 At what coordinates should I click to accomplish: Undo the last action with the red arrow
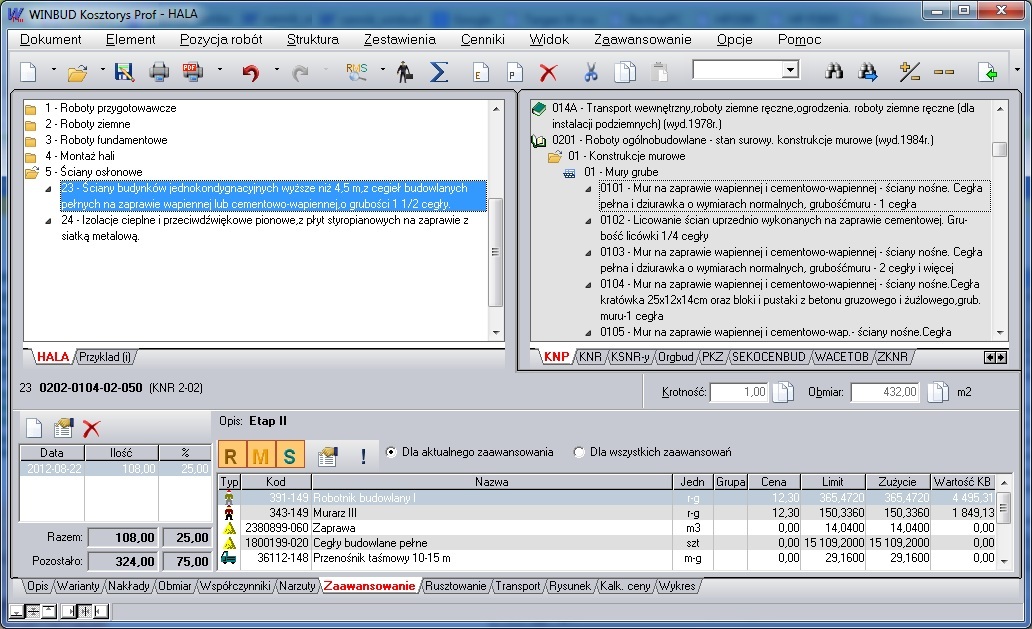click(x=250, y=72)
